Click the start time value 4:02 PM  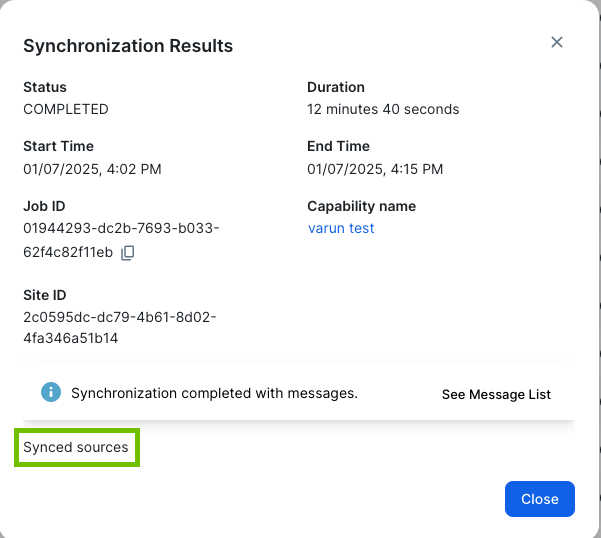(92, 169)
